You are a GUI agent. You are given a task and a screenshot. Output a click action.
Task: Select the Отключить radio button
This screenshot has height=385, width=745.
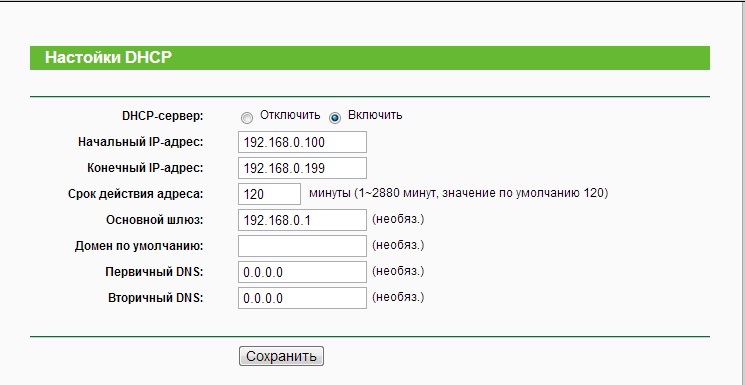point(247,118)
